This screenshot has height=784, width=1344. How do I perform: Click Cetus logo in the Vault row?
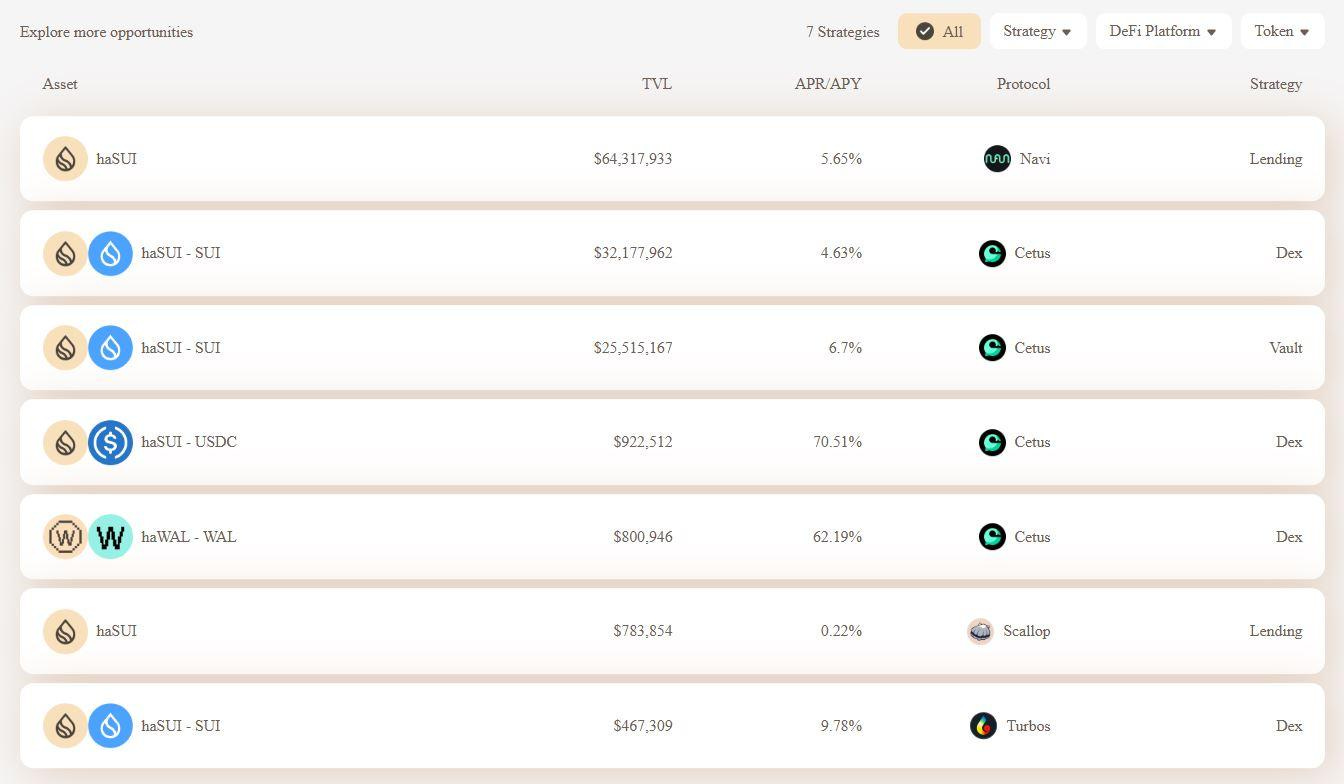pyautogui.click(x=992, y=348)
